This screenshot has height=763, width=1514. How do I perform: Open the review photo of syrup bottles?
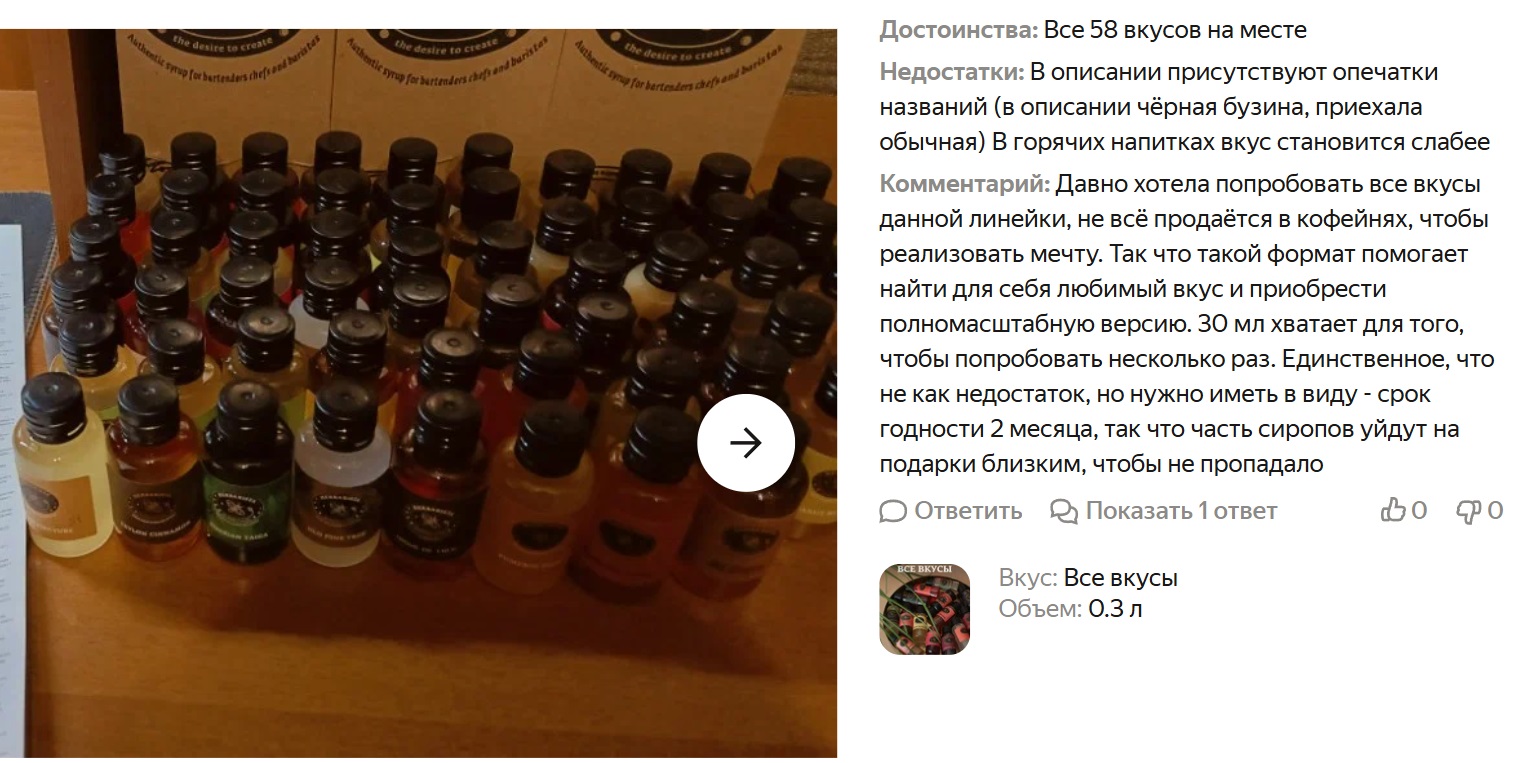click(x=418, y=393)
